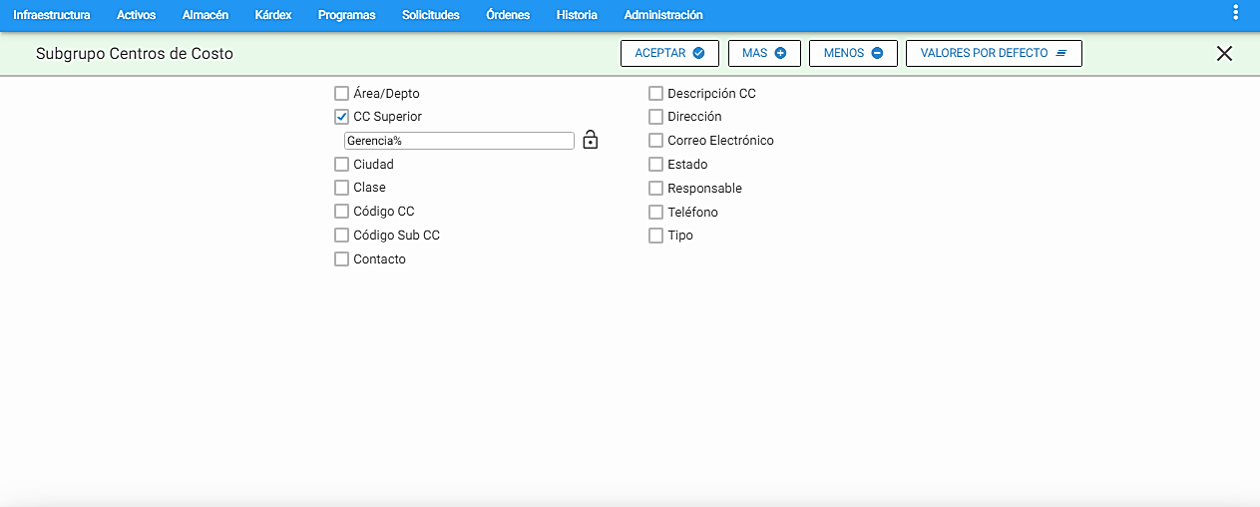Close the Subgrupo Centros de Costo panel
The image size is (1260, 507).
1224,54
